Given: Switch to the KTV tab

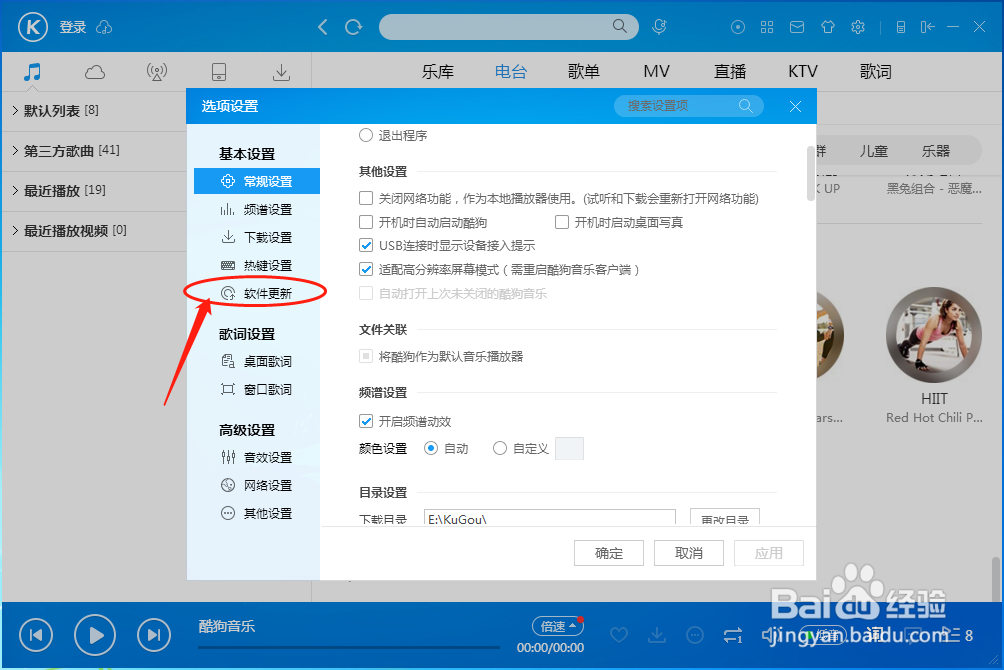Looking at the screenshot, I should click(803, 72).
